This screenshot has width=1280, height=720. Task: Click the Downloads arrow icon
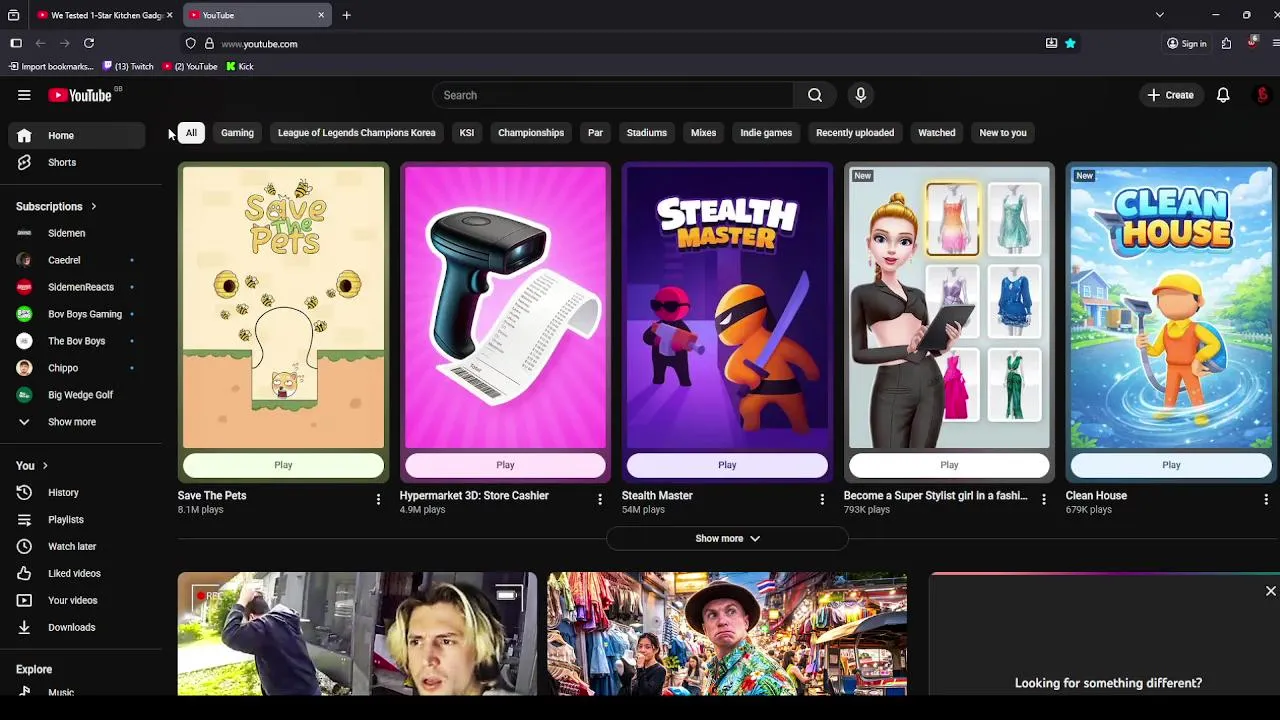click(24, 627)
